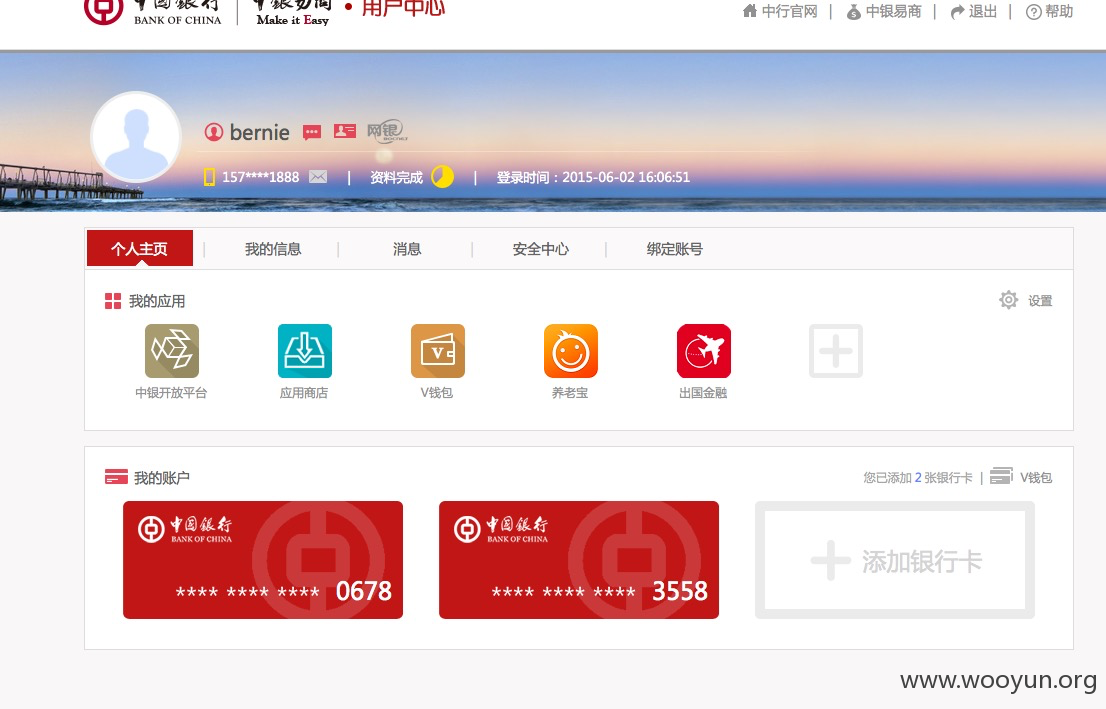Open the 帮助 help link

[x=1050, y=11]
